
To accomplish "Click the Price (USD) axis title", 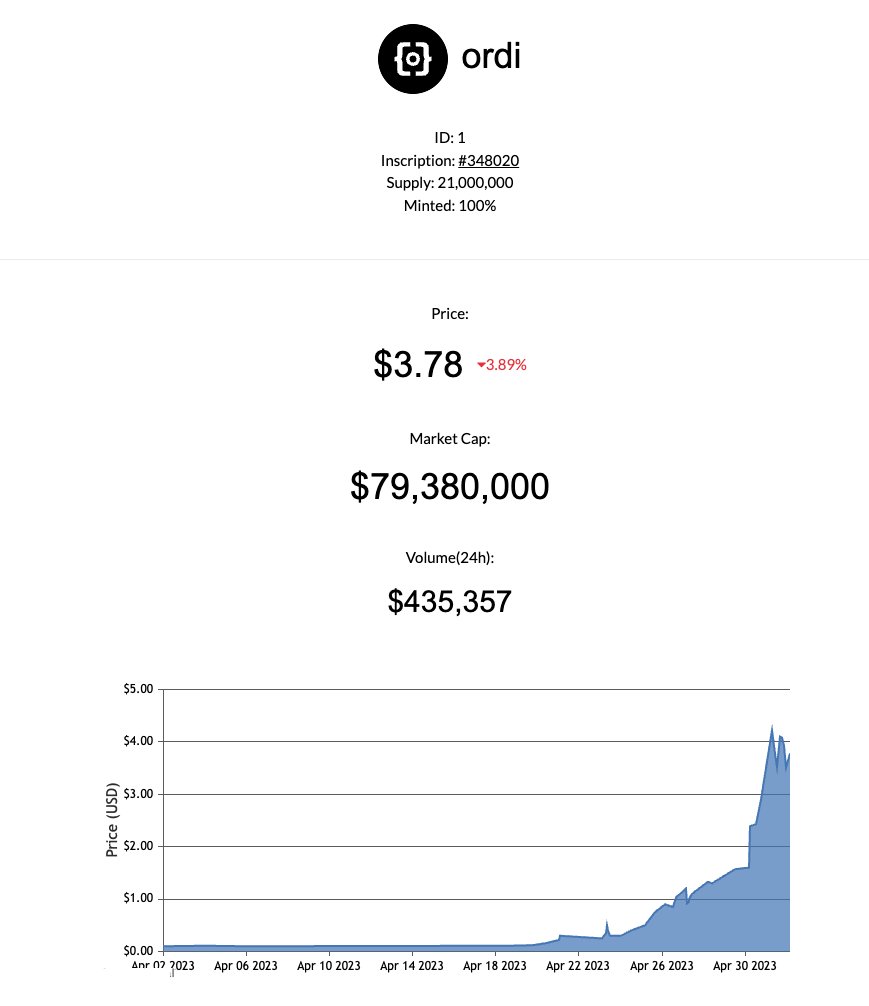I will [x=112, y=820].
